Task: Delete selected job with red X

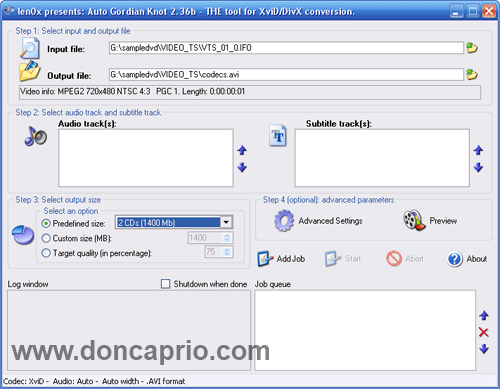Action: 484,332
